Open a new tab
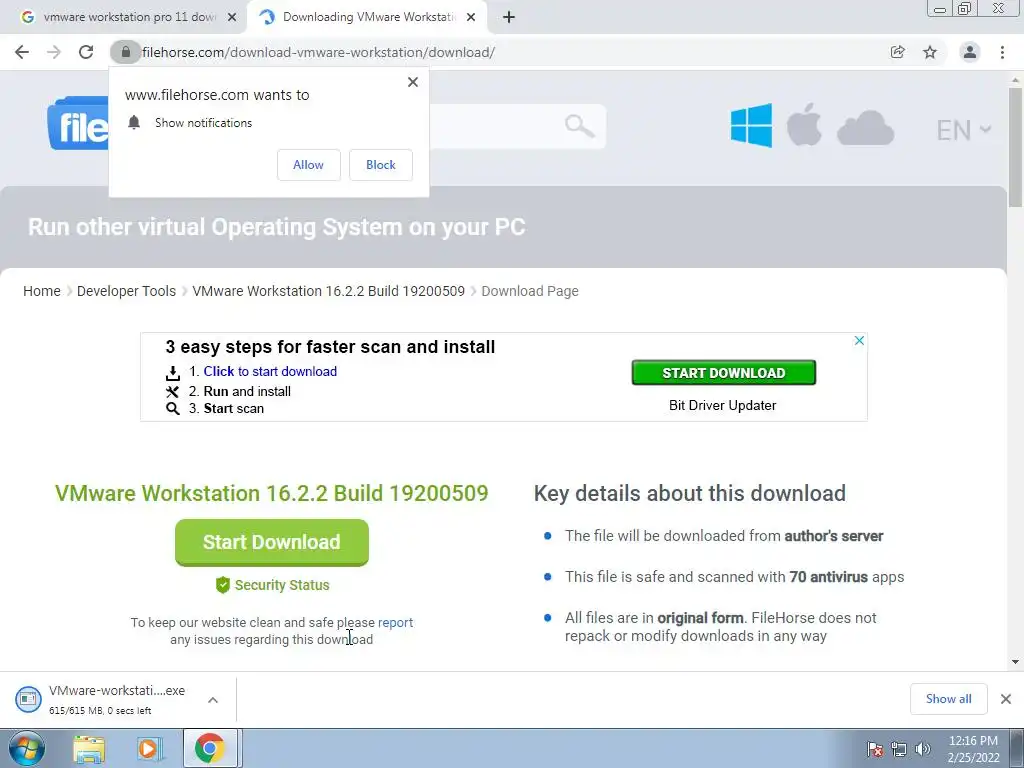Image resolution: width=1024 pixels, height=768 pixels. [x=509, y=17]
